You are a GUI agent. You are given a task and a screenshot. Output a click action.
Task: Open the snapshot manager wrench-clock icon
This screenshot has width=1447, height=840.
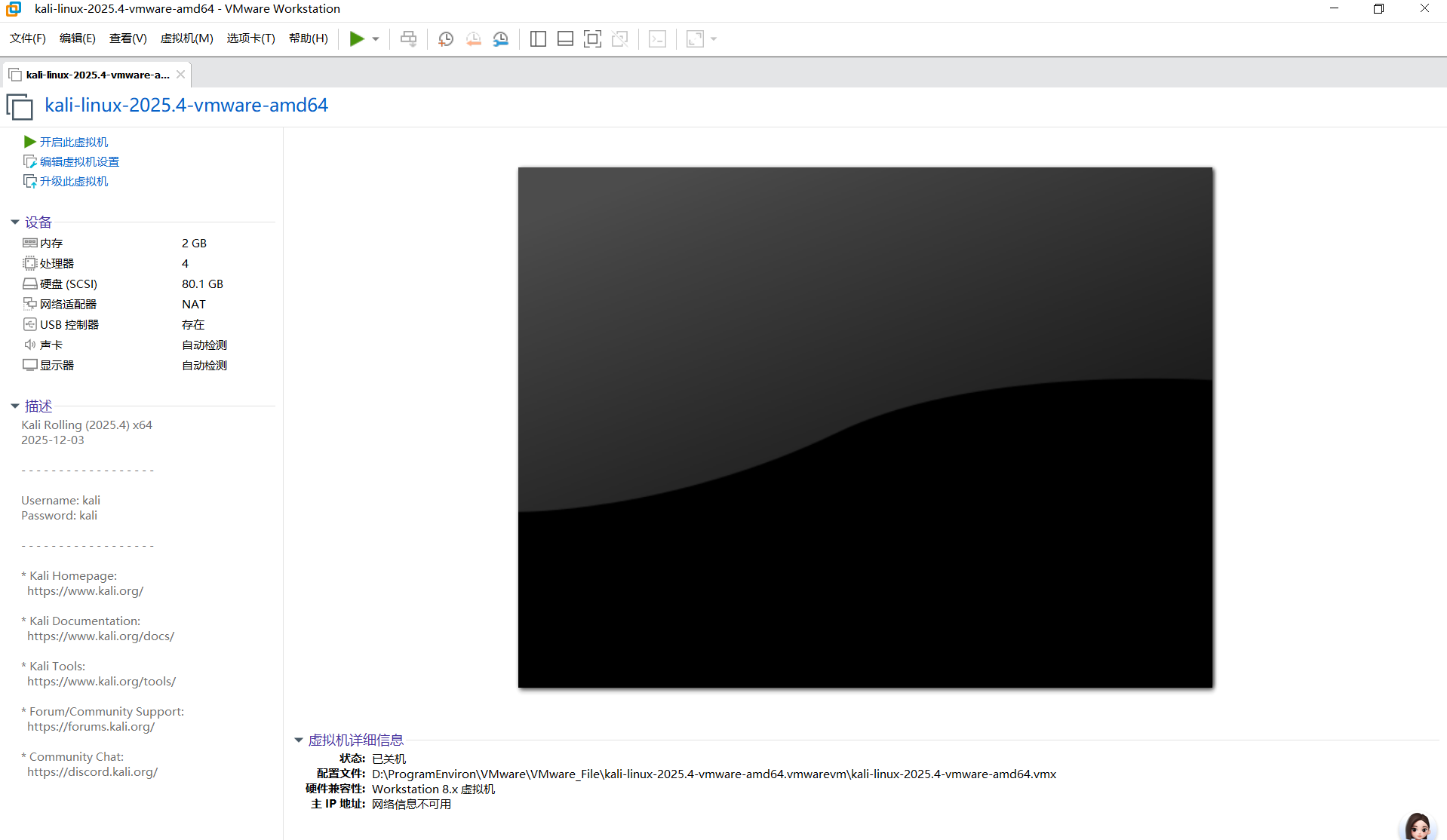(500, 38)
